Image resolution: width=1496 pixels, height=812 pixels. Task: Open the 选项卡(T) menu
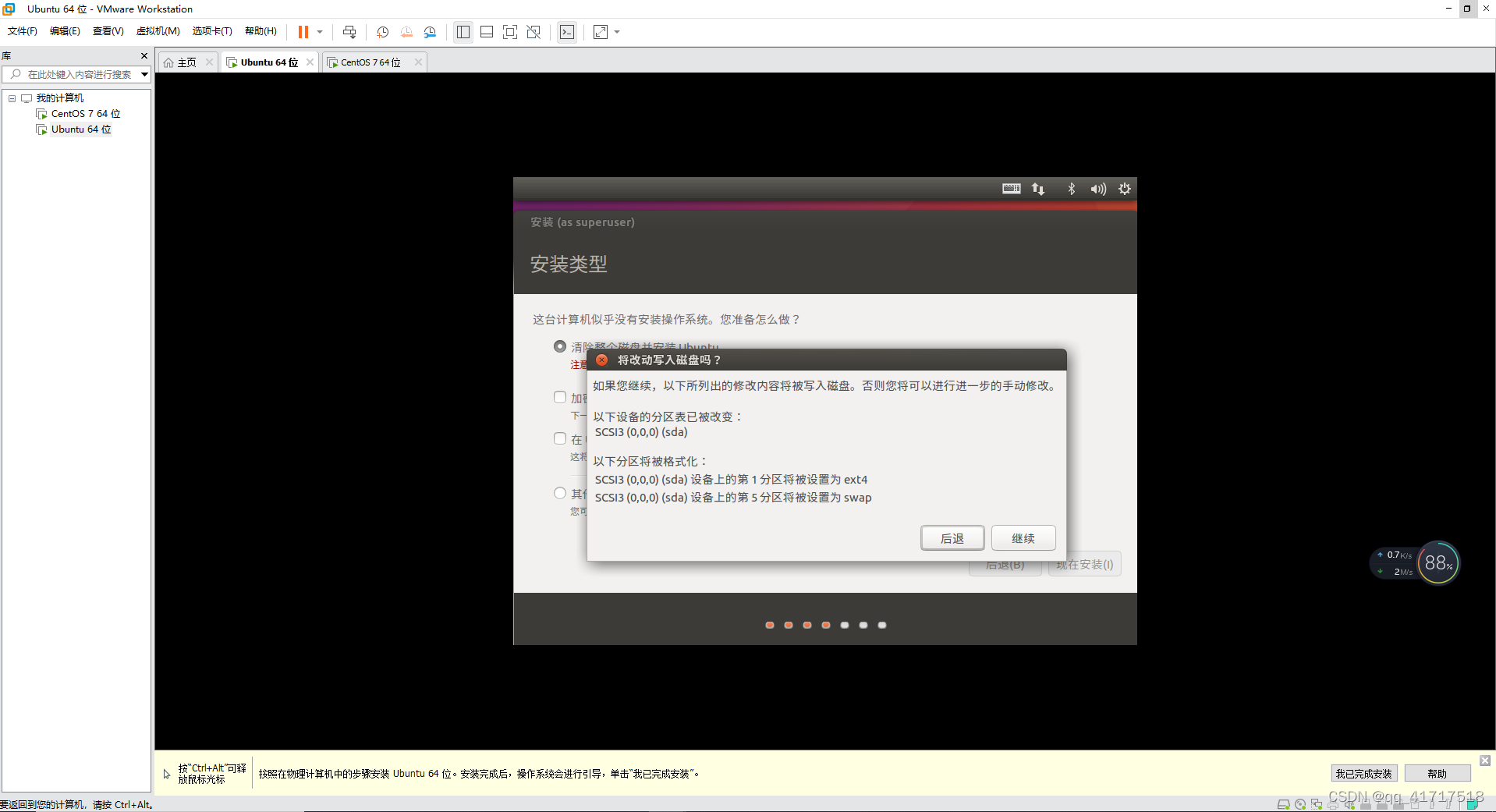[212, 31]
